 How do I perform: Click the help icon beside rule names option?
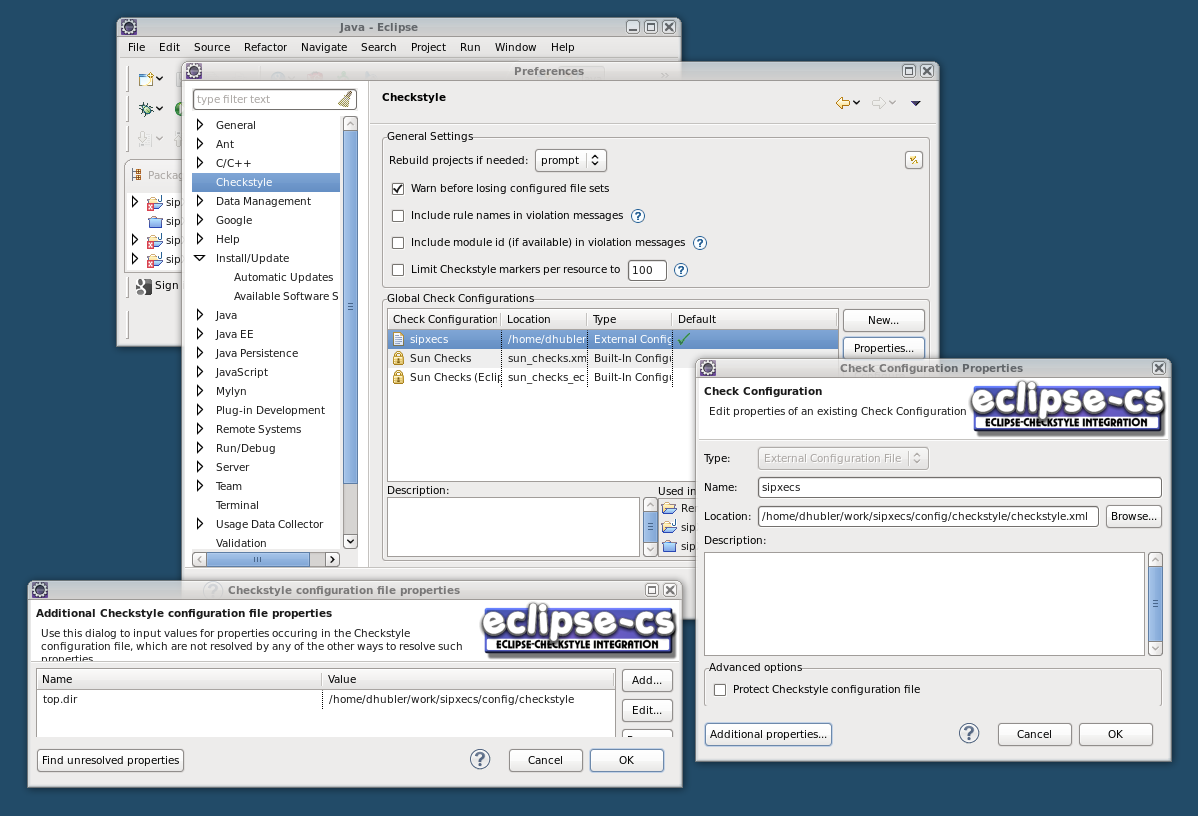[638, 216]
